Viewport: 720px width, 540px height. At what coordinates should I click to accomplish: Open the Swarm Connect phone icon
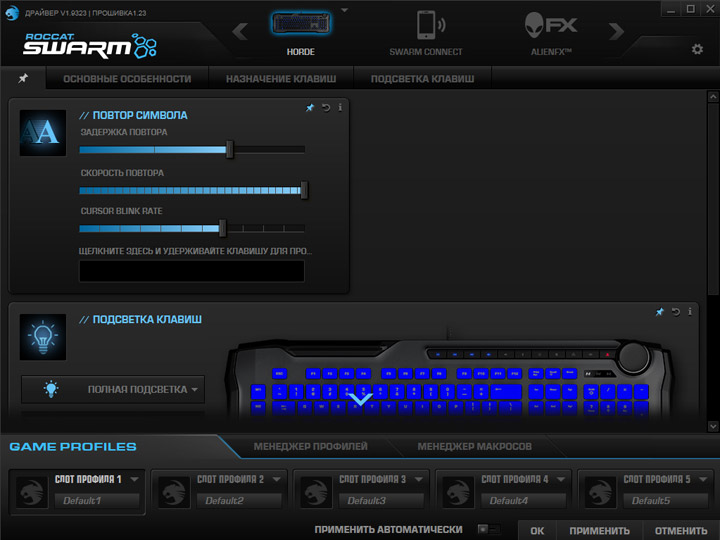point(430,25)
